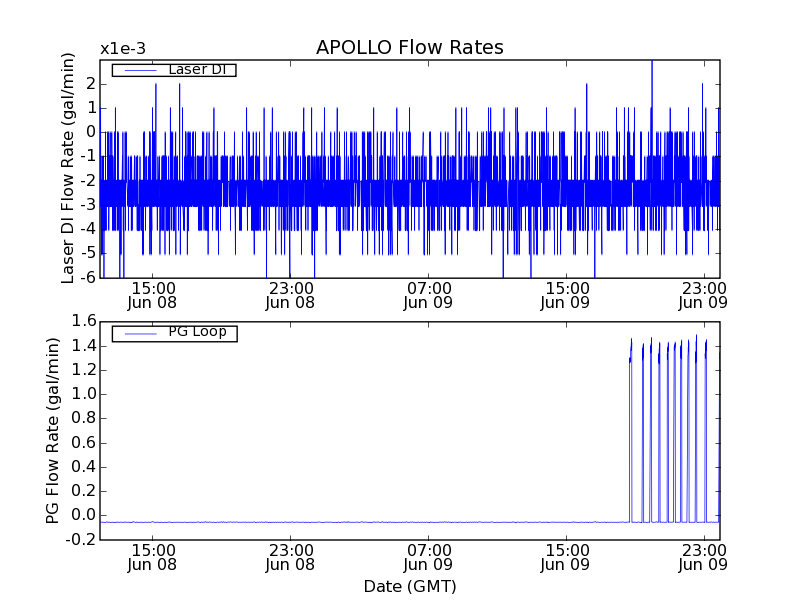800x600 pixels.
Task: Click the 0.0 y-axis tick on the PG plot
Action: point(82,515)
